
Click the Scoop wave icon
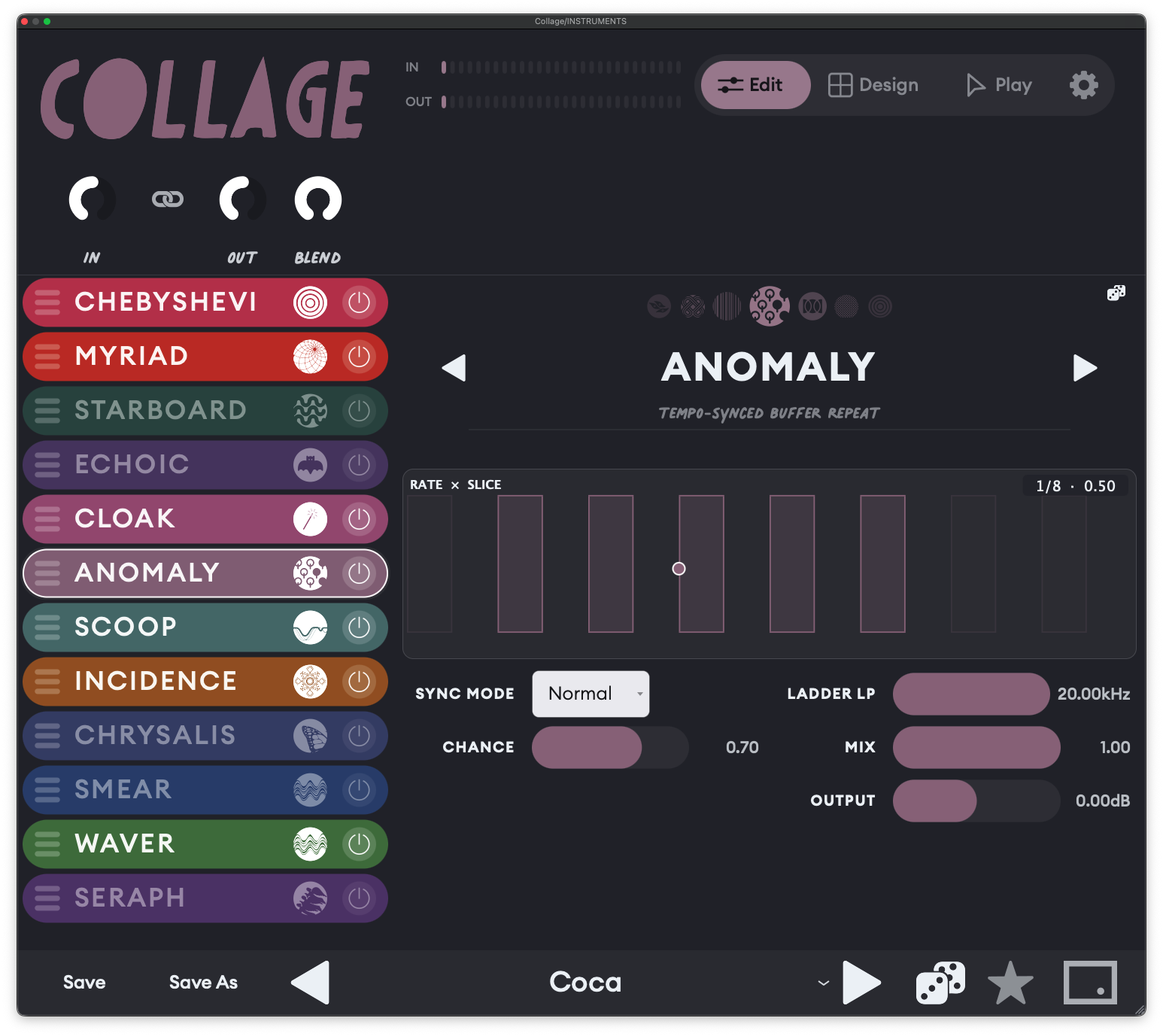(310, 627)
